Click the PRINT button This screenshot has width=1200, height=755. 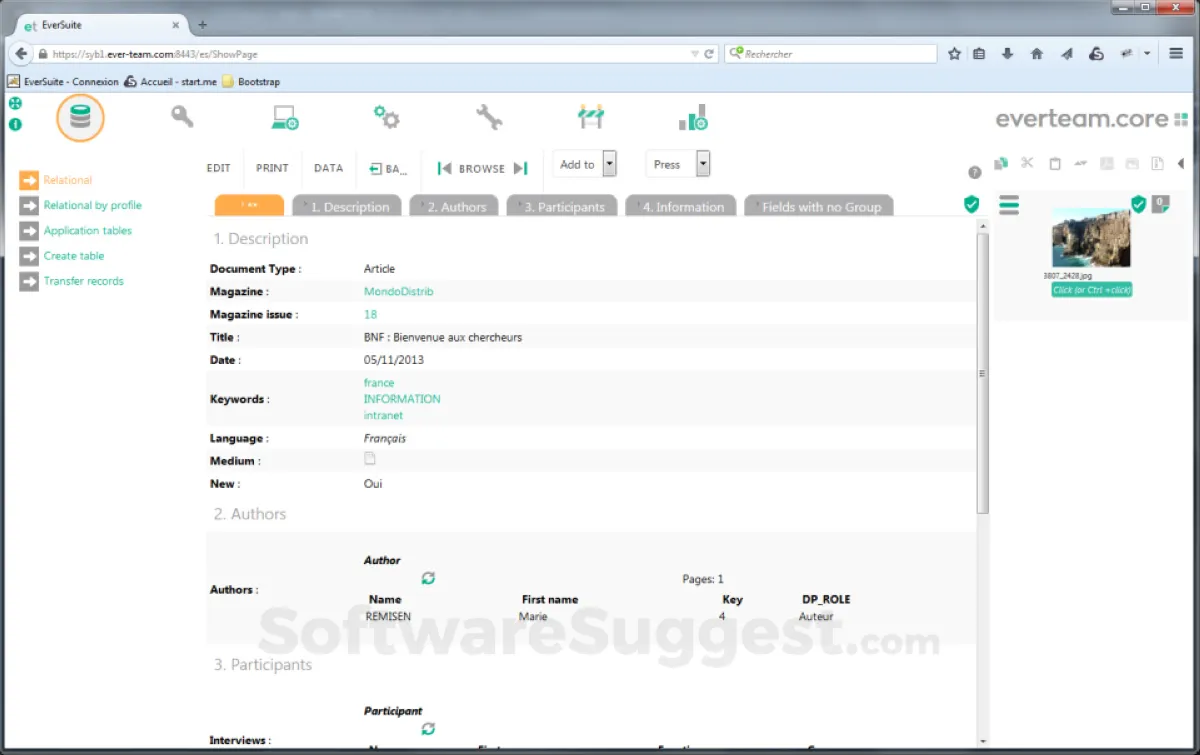[x=272, y=168]
